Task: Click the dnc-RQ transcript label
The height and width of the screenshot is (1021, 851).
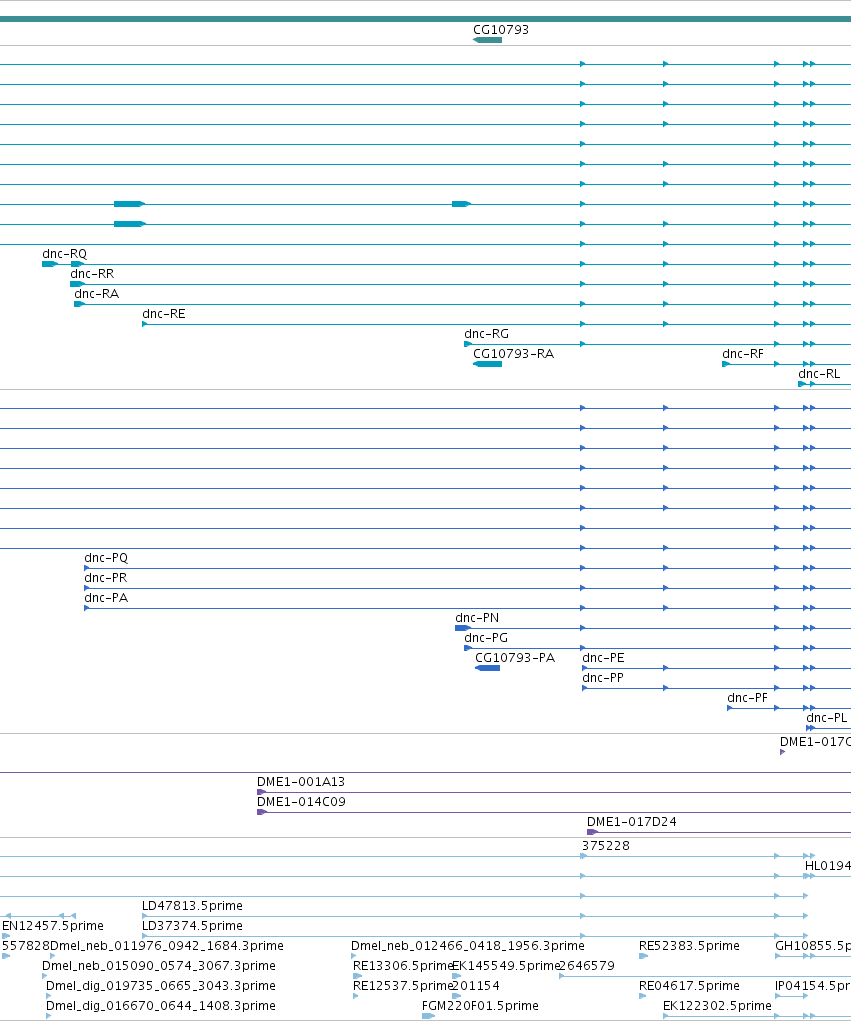Action: (64, 254)
